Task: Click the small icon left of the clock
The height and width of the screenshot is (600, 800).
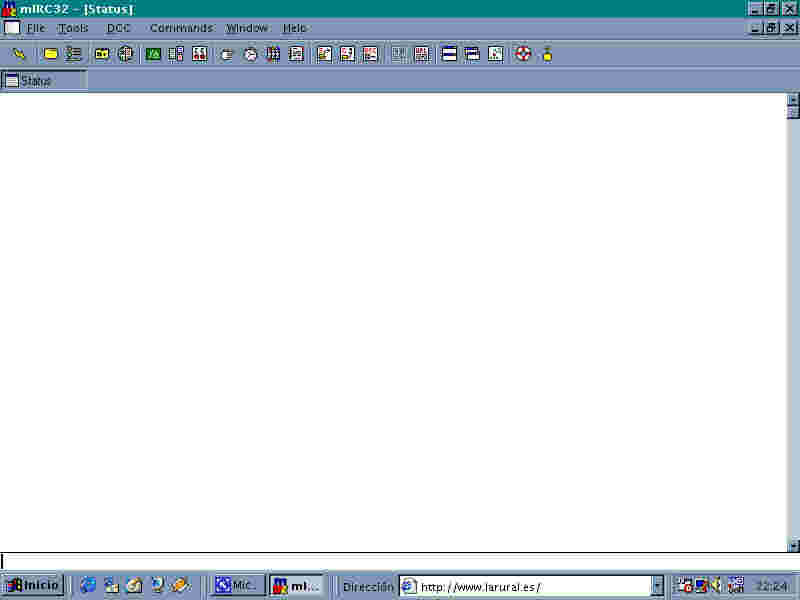Action: coord(227,54)
